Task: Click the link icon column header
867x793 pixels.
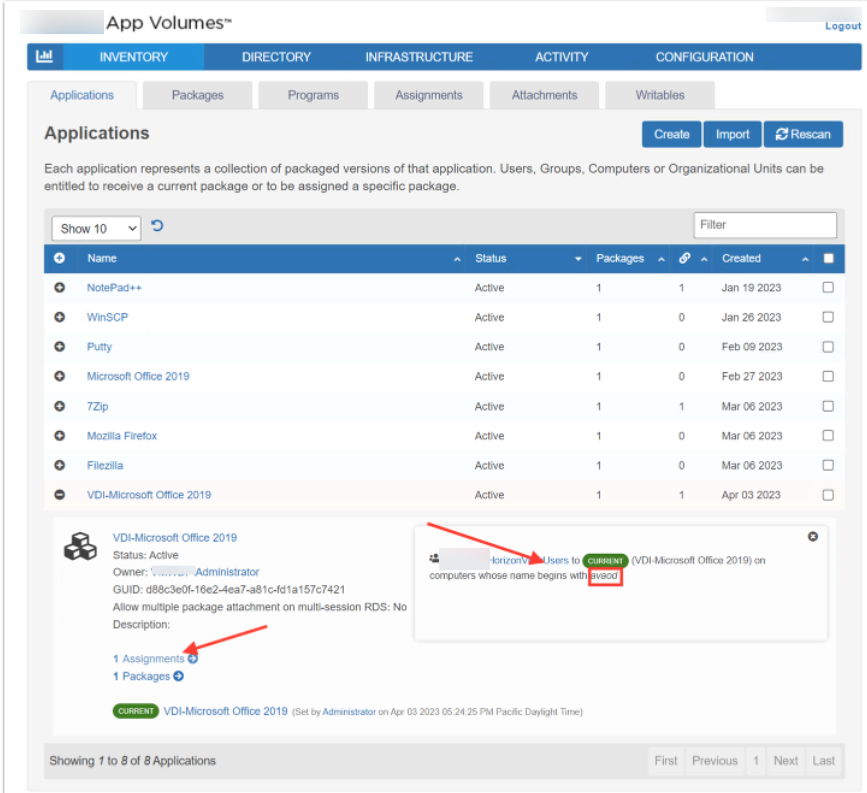Action: 685,258
